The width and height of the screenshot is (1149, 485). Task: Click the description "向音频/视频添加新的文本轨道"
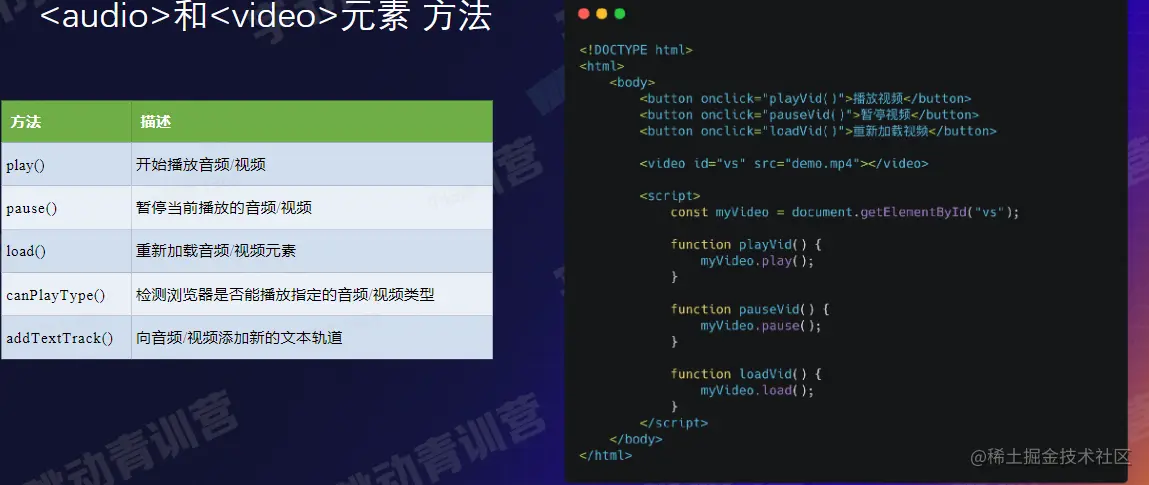(239, 338)
